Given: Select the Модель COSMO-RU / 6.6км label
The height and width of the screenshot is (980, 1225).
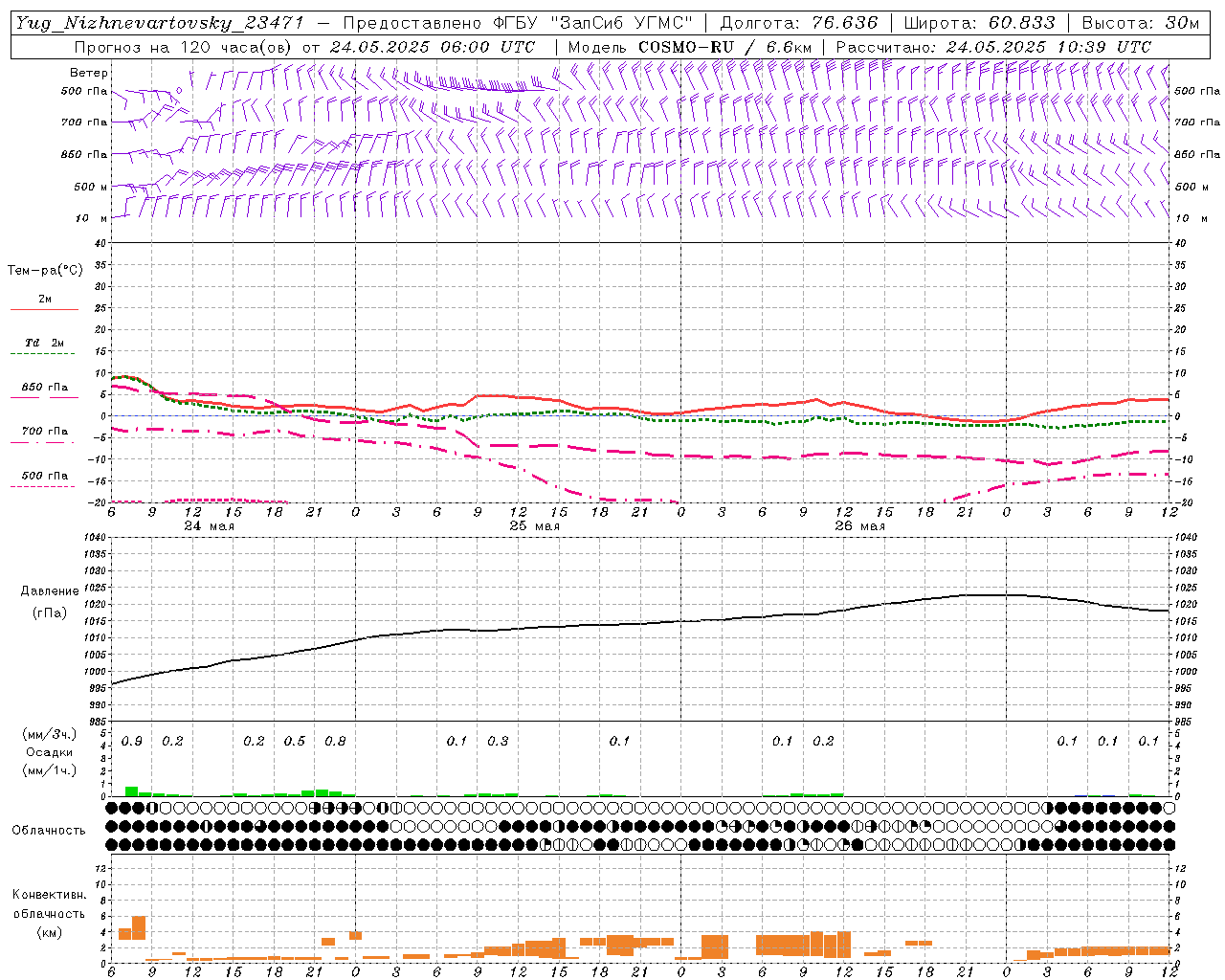Looking at the screenshot, I should tap(690, 47).
